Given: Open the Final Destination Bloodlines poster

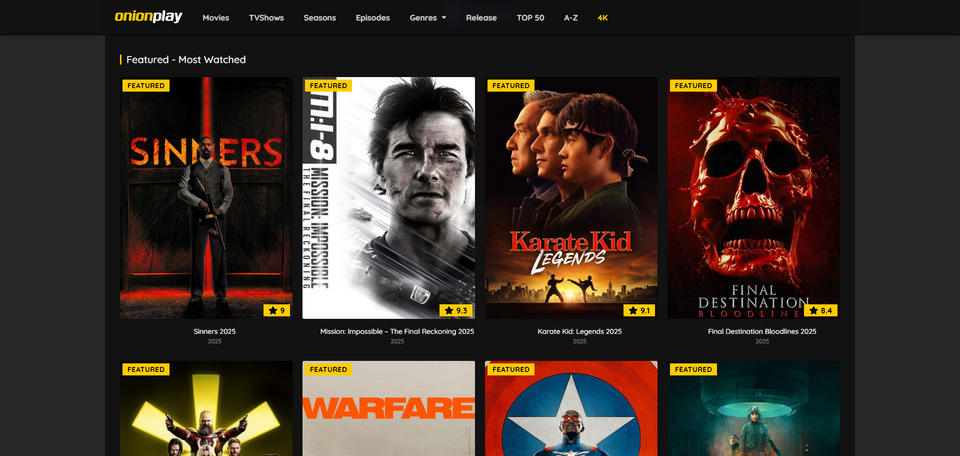Looking at the screenshot, I should tap(754, 198).
